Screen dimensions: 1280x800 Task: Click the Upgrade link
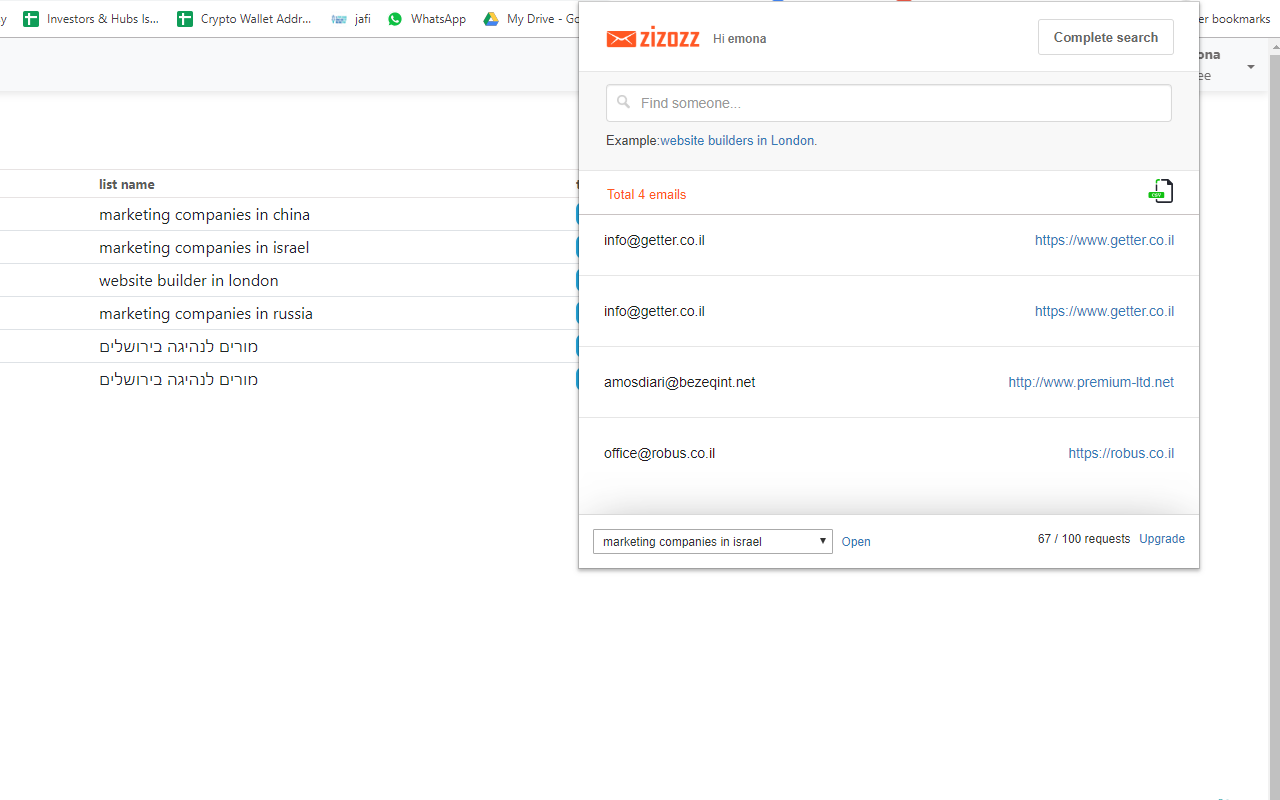pos(1162,539)
